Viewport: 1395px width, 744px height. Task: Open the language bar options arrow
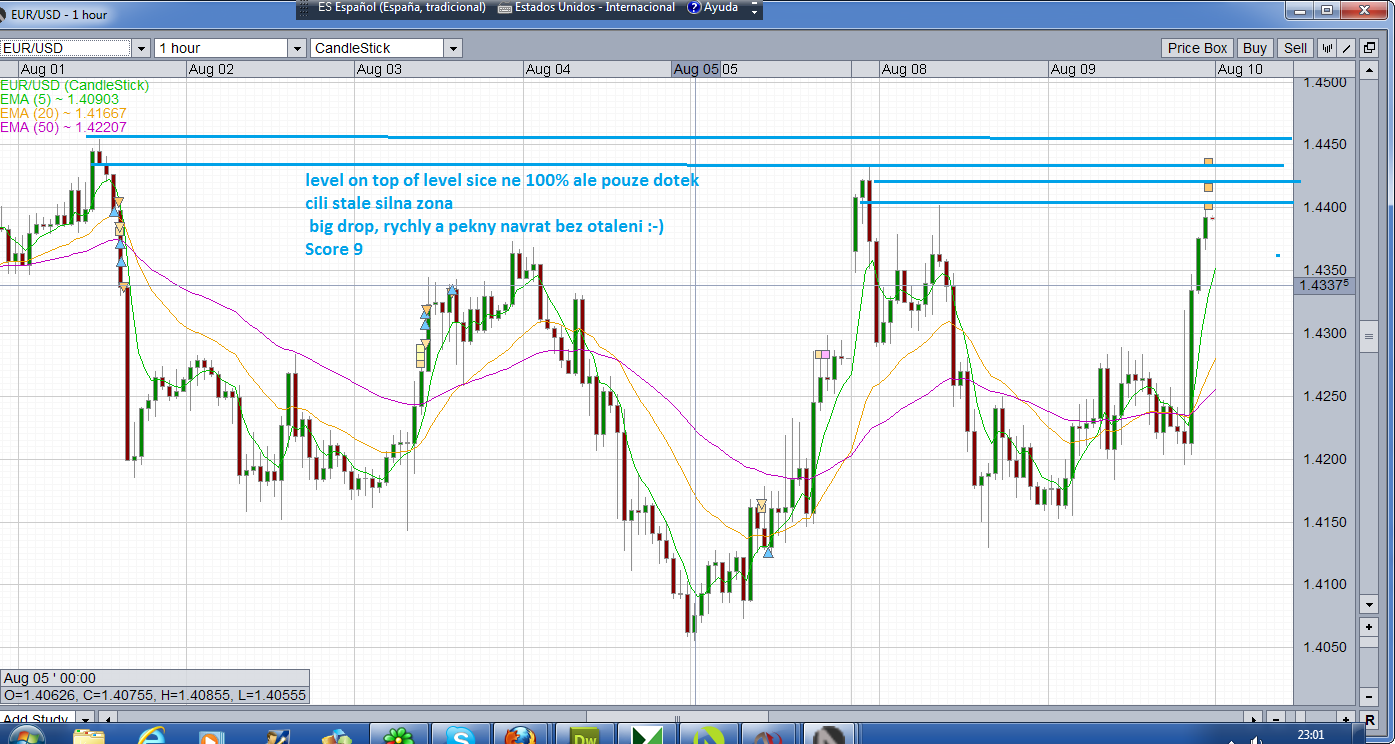pyautogui.click(x=754, y=9)
